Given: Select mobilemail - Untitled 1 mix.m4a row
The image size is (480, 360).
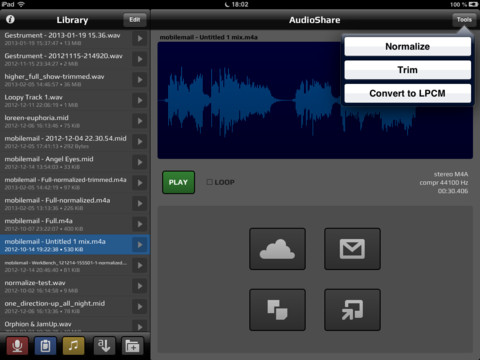Looking at the screenshot, I should click(x=75, y=245).
